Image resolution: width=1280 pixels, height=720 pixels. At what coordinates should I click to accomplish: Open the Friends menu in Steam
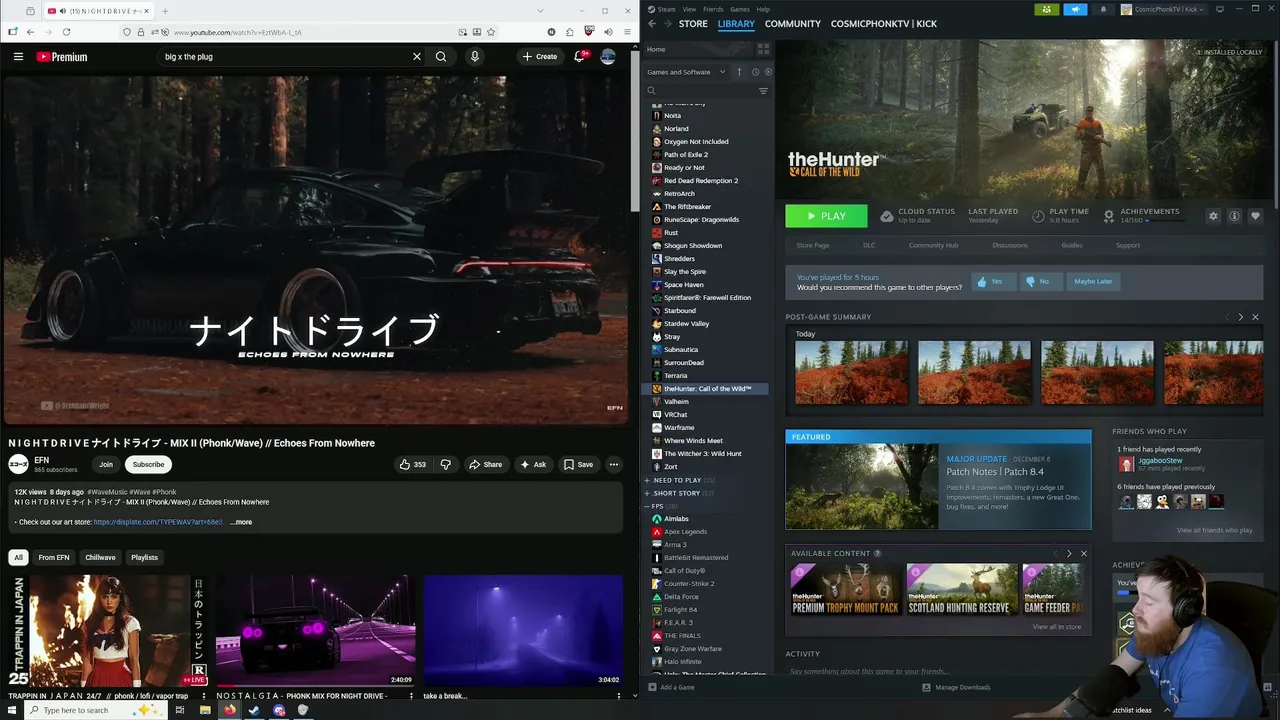tap(713, 9)
